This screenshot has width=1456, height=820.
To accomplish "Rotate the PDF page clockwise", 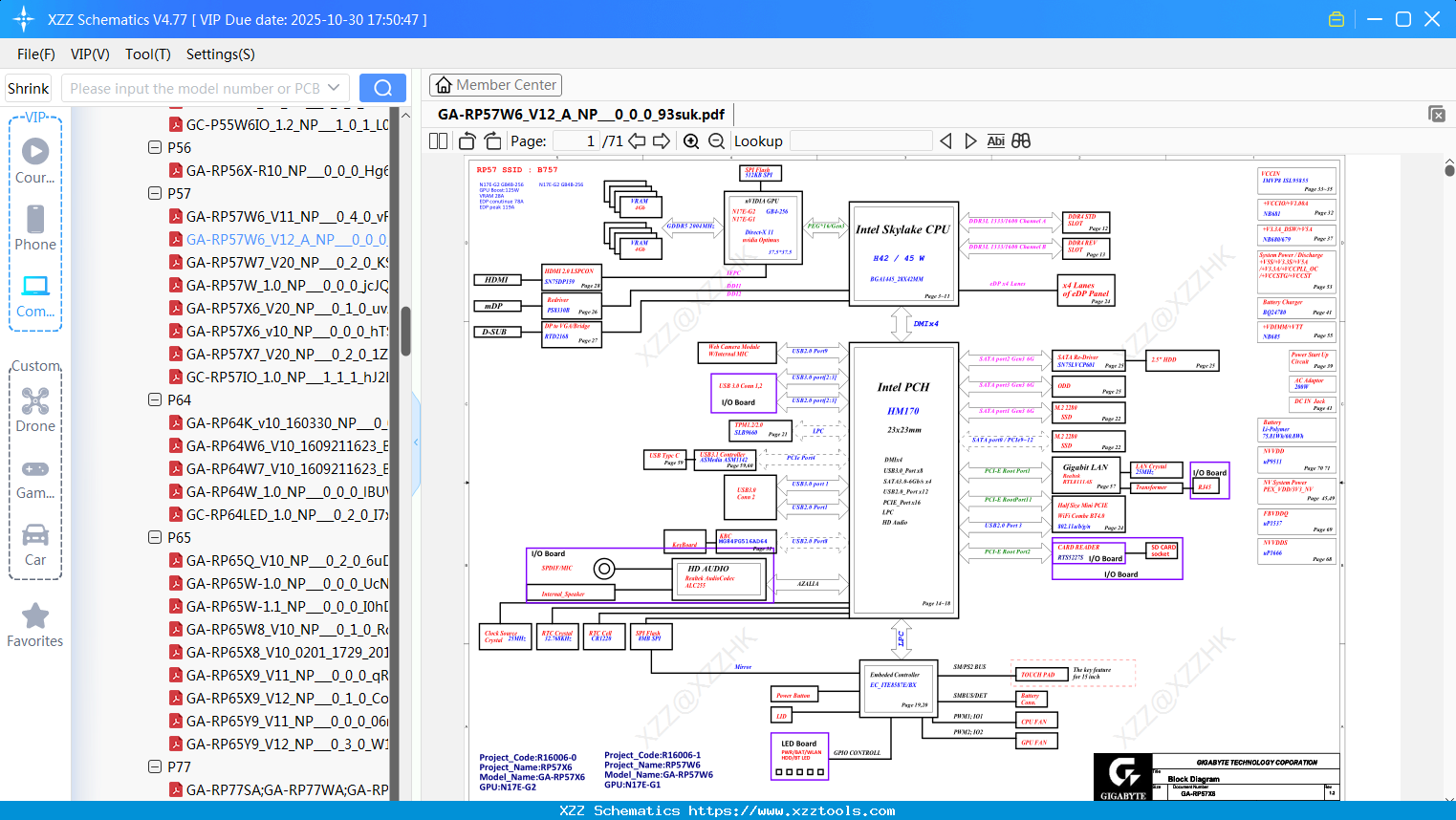I will [x=492, y=141].
